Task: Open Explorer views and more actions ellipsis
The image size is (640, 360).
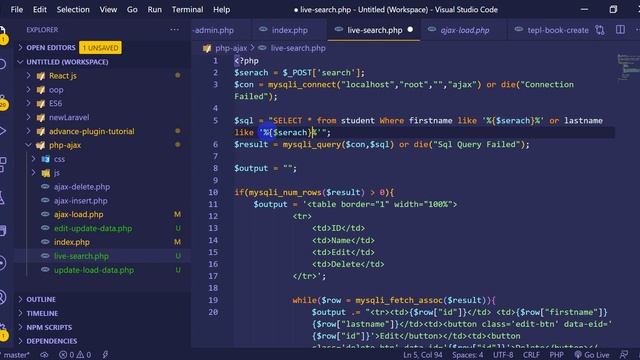Action: 174,29
